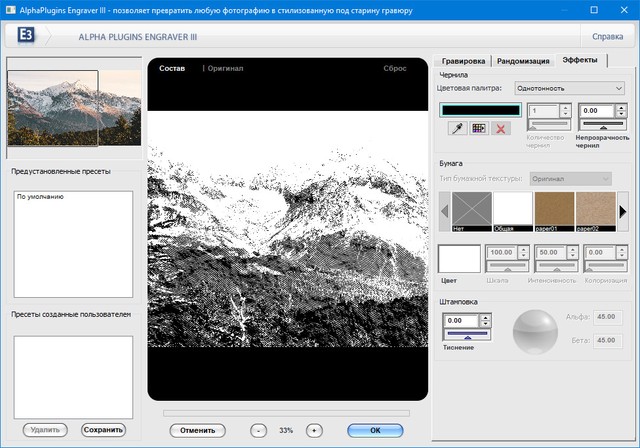Confirm with the OK button
The width and height of the screenshot is (640, 448).
(x=375, y=430)
